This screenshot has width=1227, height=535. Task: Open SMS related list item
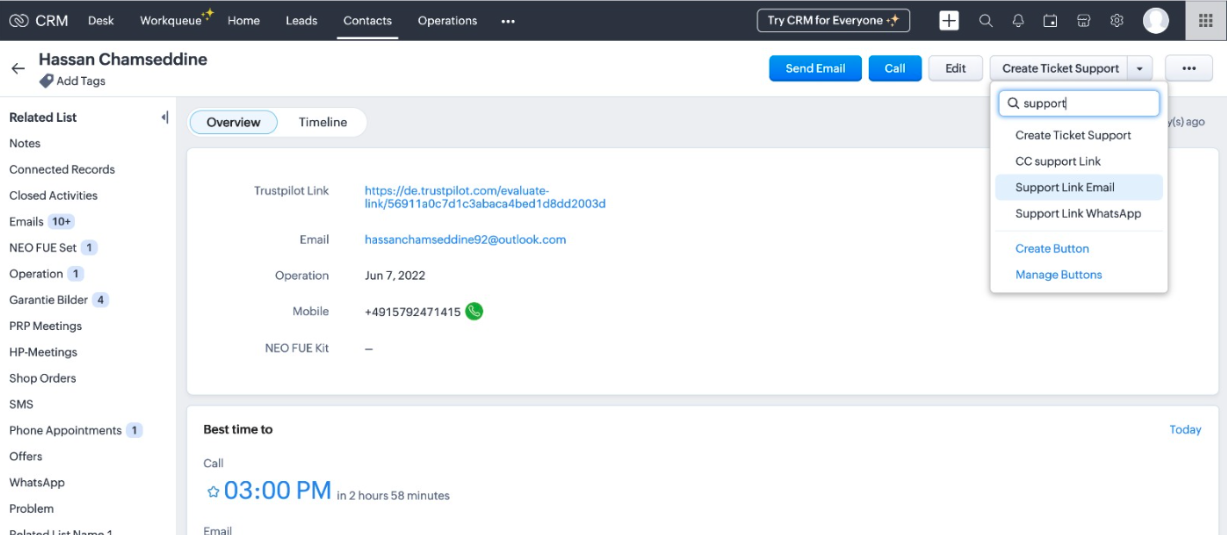click(21, 404)
